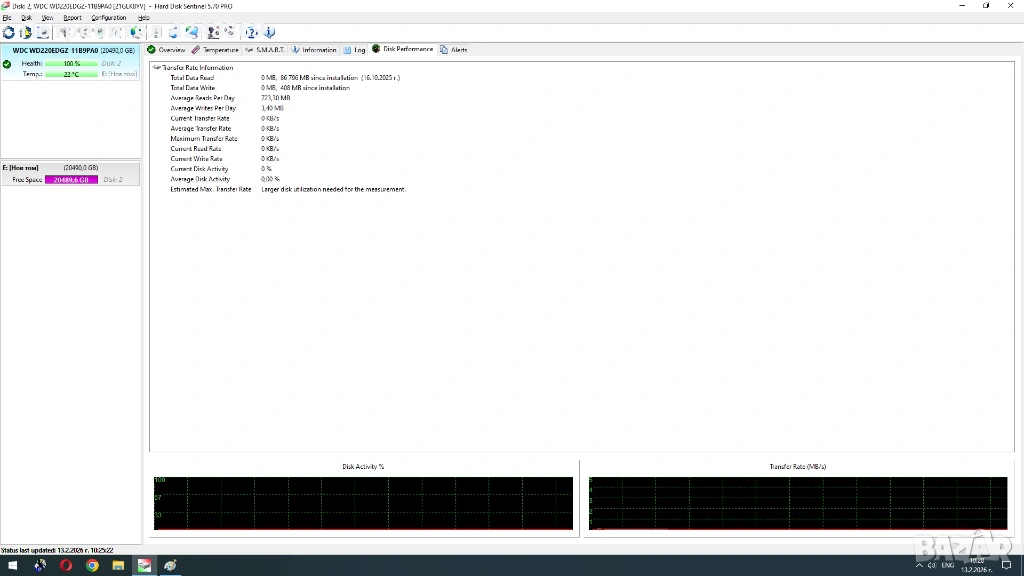Viewport: 1024px width, 576px height.
Task: Click the Help question mark toolbar icon
Action: tap(251, 33)
